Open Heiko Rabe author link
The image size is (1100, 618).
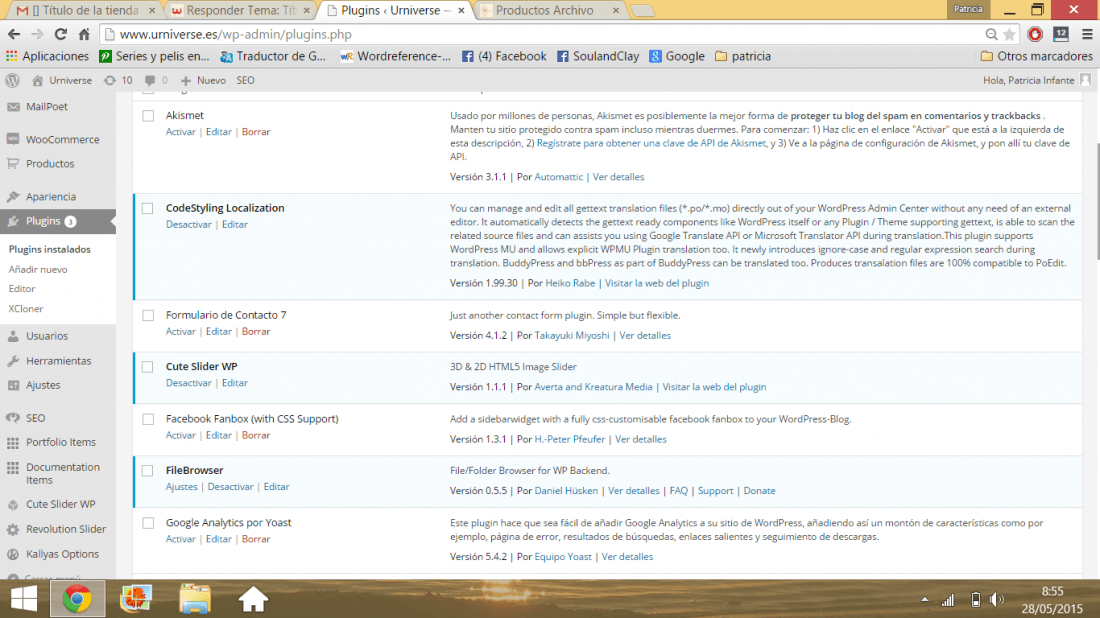point(570,283)
